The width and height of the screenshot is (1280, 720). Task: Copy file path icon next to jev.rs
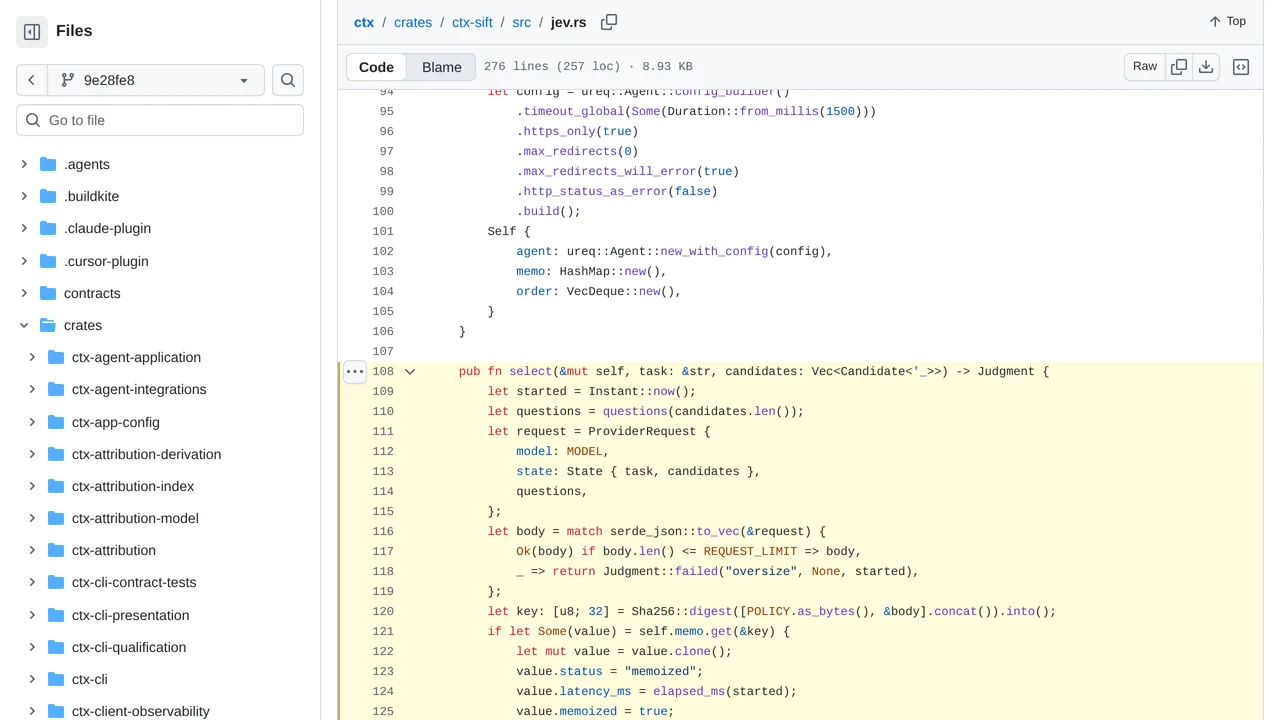click(609, 22)
